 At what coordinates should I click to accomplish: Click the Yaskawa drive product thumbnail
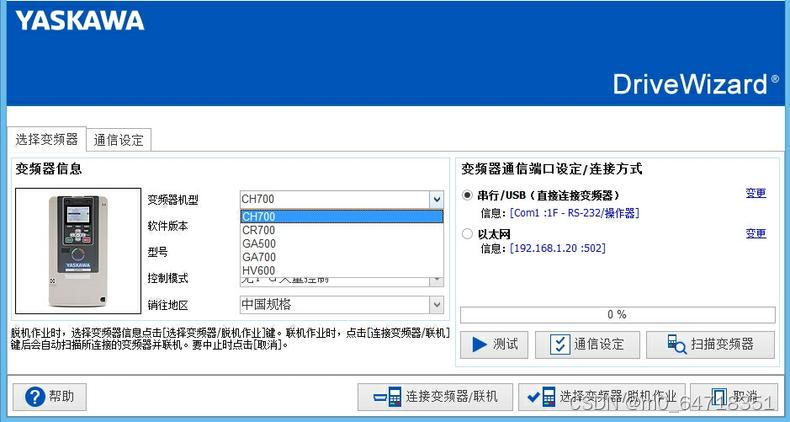click(x=78, y=251)
